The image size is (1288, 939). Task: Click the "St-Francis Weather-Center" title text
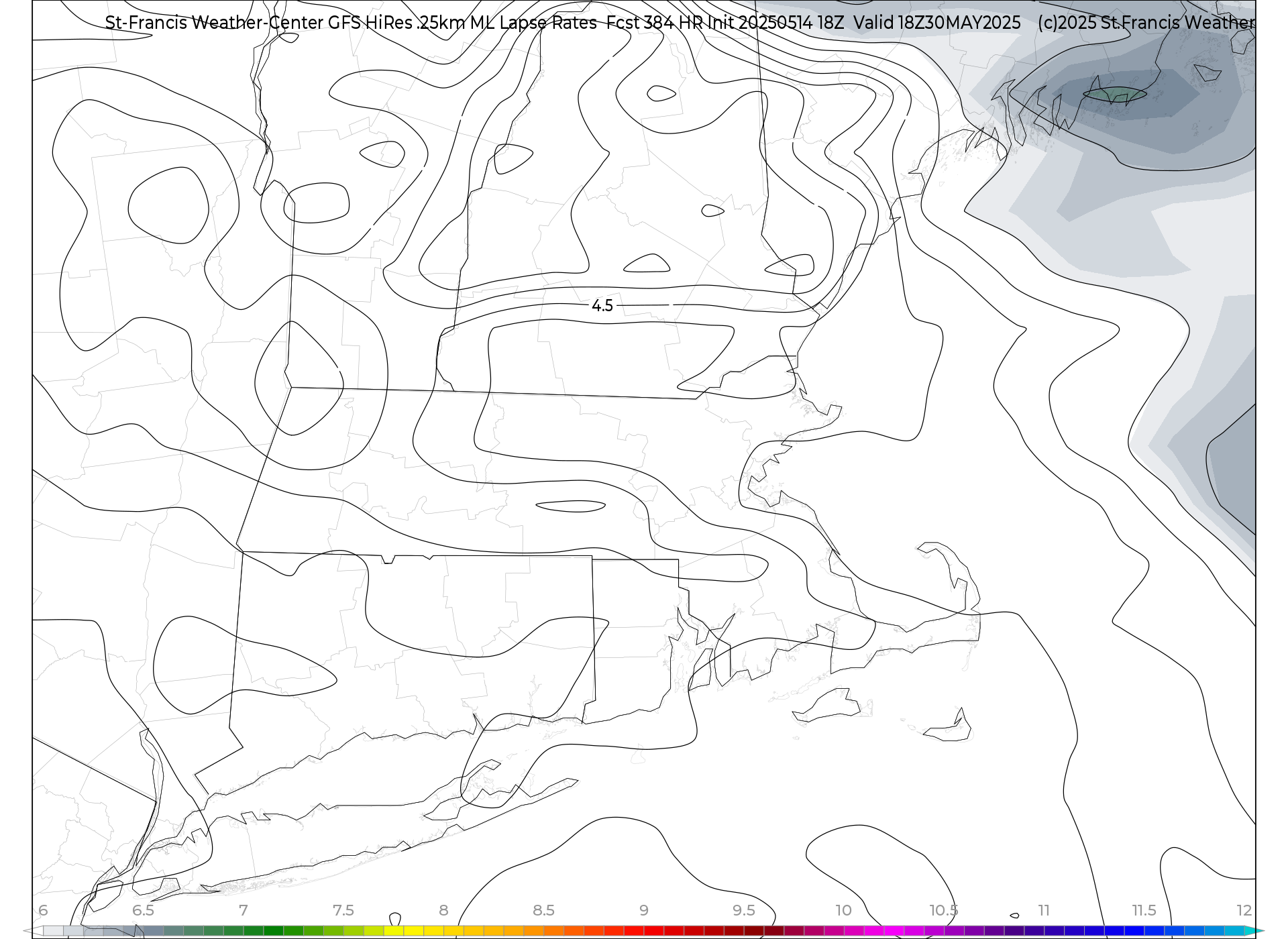tap(214, 23)
